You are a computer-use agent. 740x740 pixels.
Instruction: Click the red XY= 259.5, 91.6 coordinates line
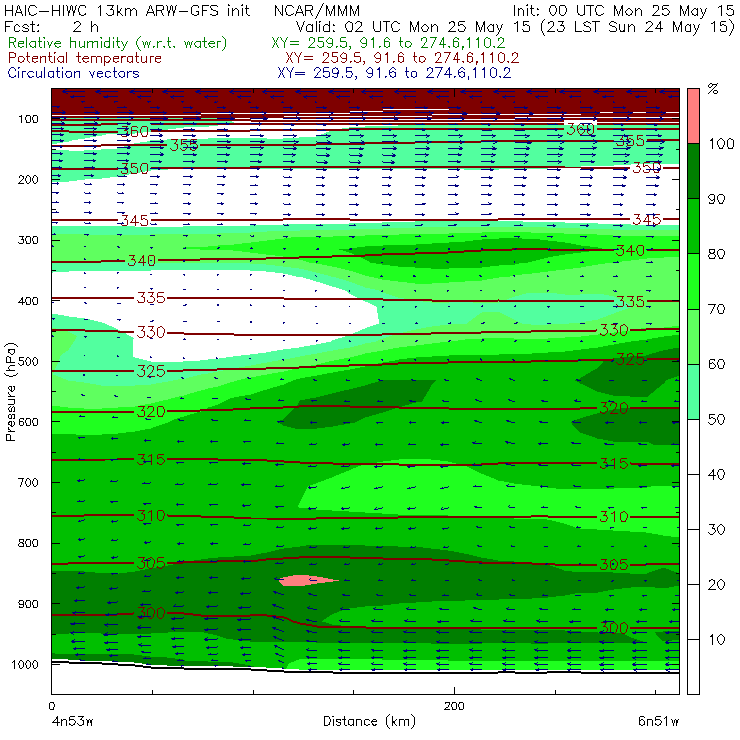(402, 58)
